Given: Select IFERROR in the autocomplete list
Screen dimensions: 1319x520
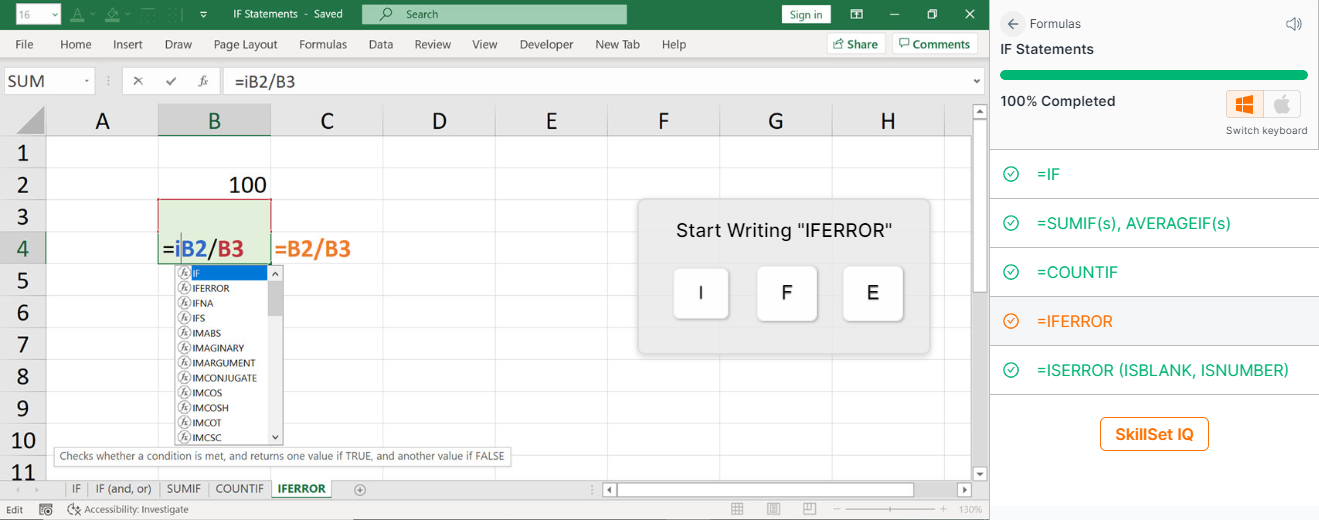Looking at the screenshot, I should pyautogui.click(x=222, y=288).
